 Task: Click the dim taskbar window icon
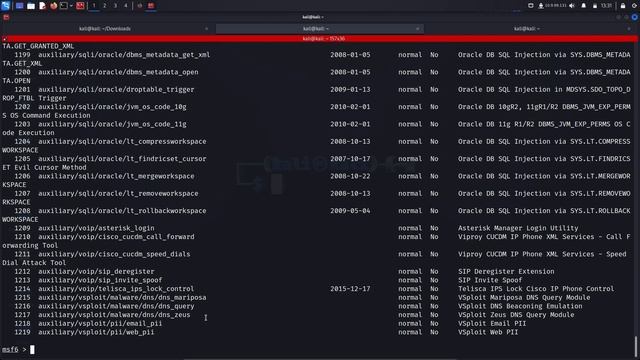(140, 6)
